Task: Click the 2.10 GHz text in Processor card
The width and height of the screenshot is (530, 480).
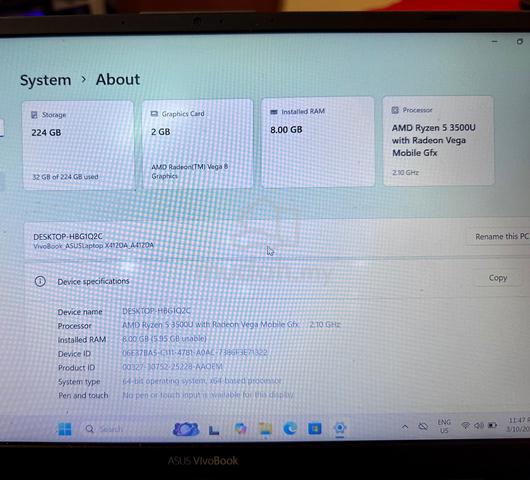Action: point(405,172)
